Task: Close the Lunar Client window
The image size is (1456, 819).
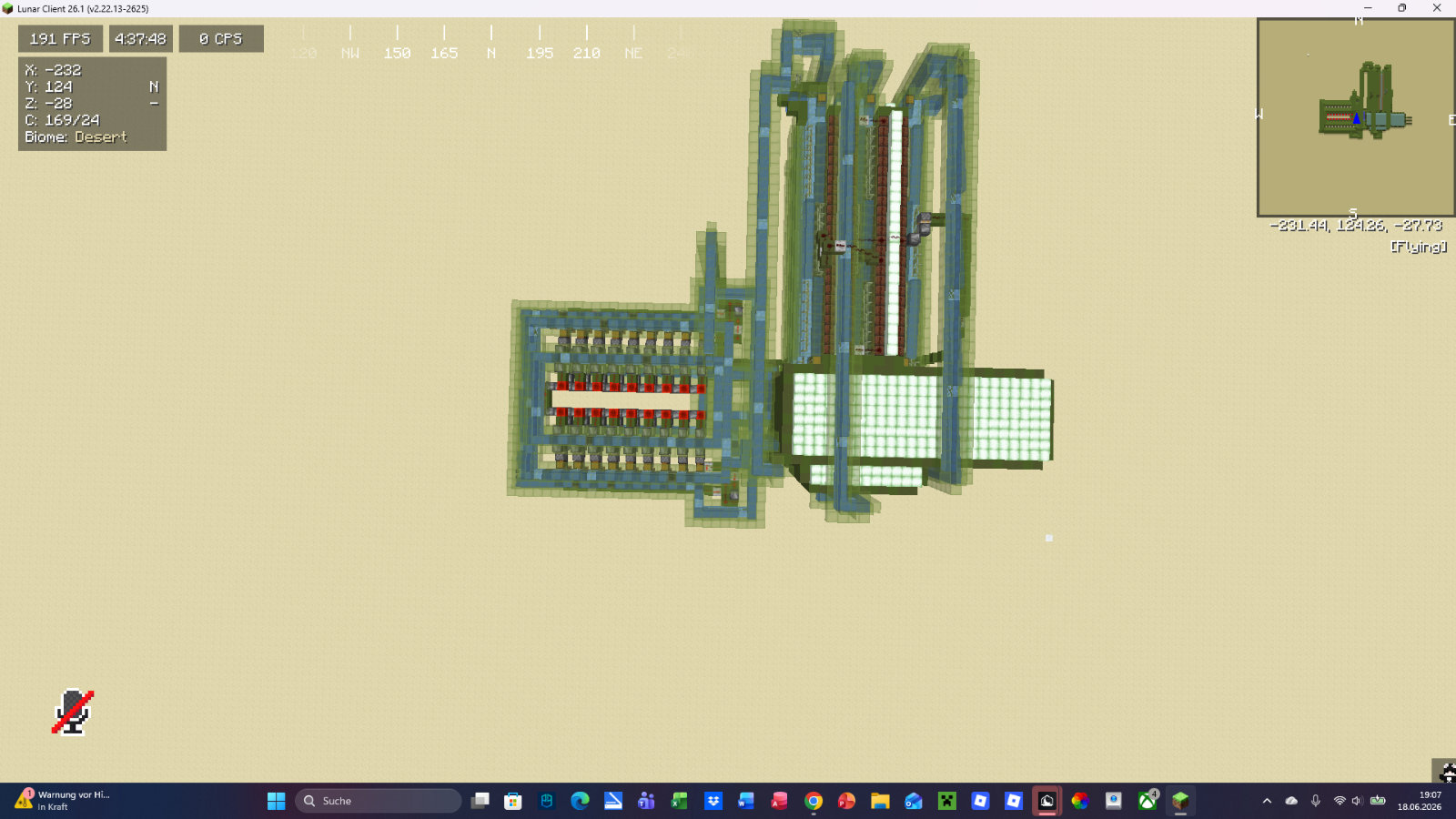Action: pos(1438,8)
